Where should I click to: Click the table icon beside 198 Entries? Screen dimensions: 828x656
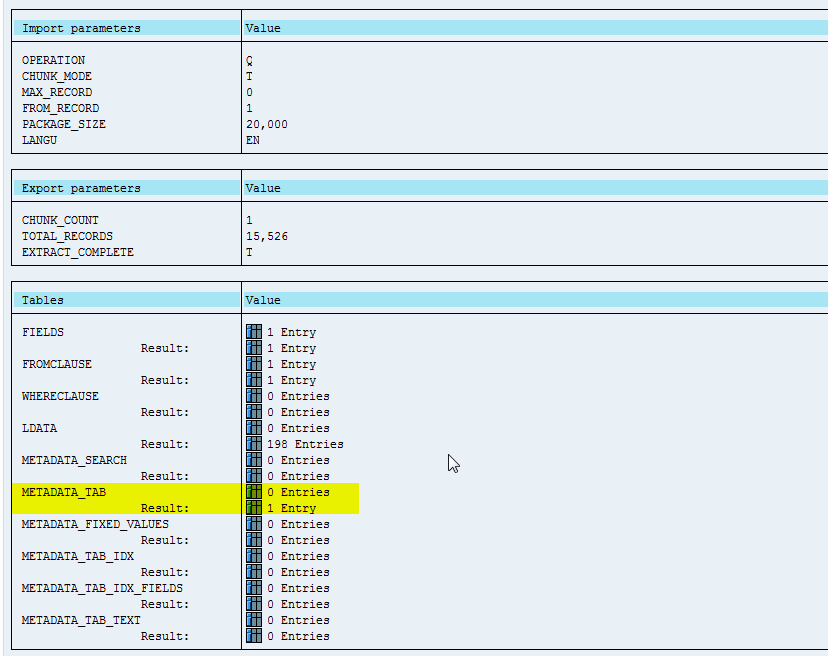tap(254, 444)
